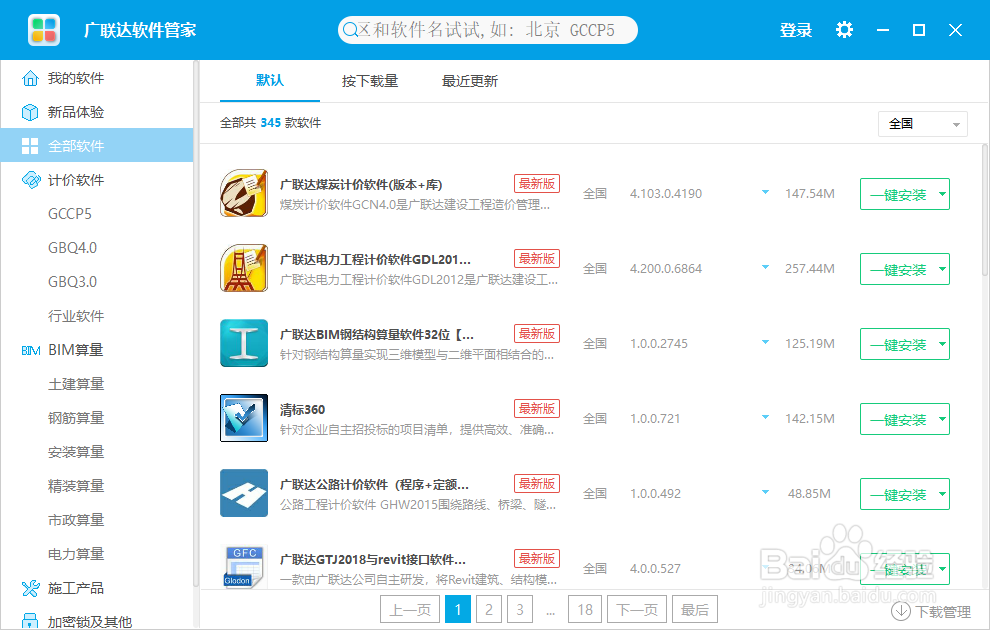Click the sidebar vertical scrollbar
Screen dimensions: 990x630
pos(196,324)
